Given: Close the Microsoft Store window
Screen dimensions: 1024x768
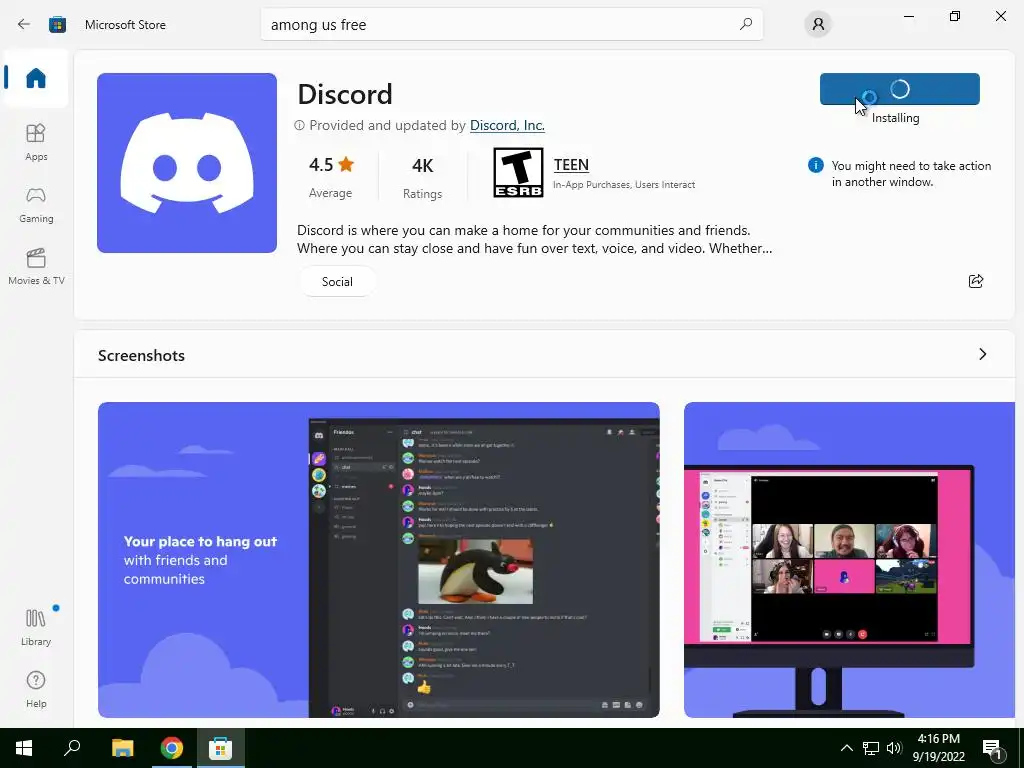Looking at the screenshot, I should point(1000,16).
